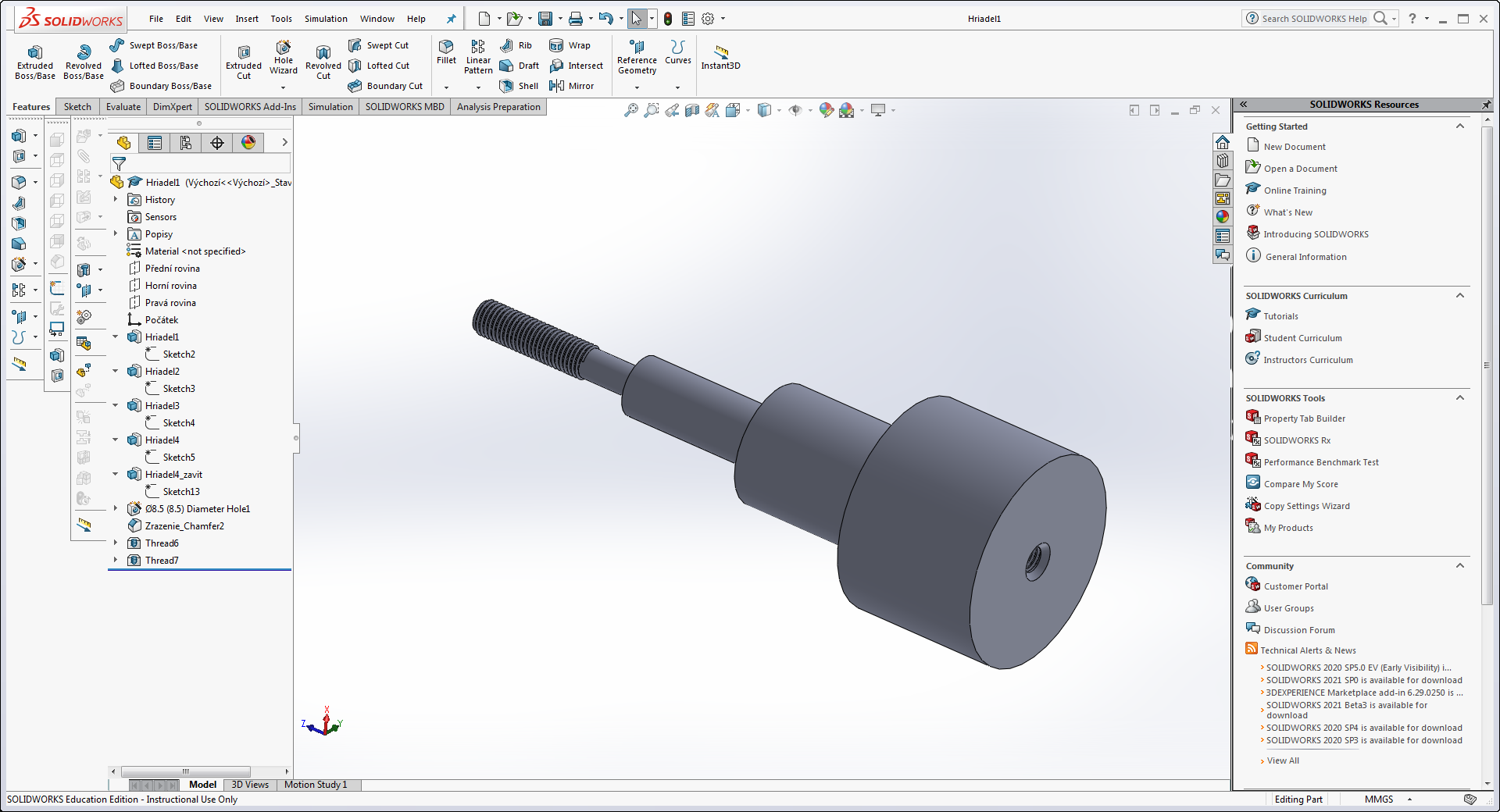Click the Save toolbar icon
The width and height of the screenshot is (1500, 812).
545,19
